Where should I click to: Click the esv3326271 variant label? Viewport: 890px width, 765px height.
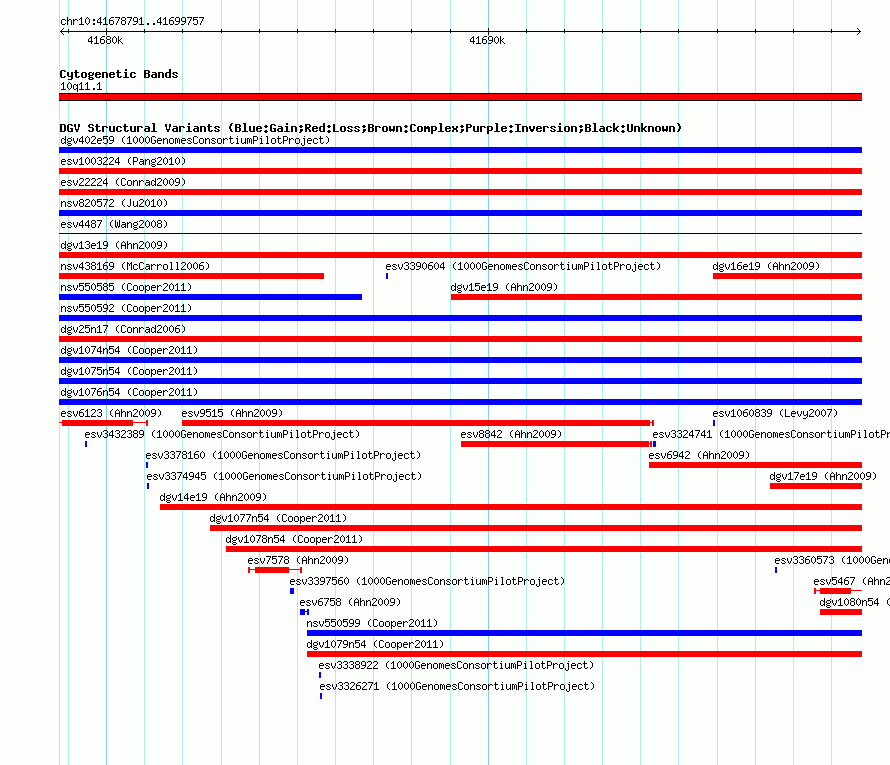[x=457, y=686]
